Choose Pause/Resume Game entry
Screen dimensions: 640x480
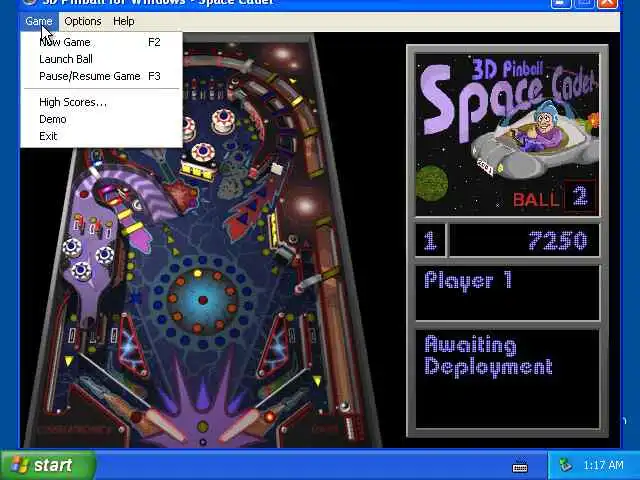100,76
